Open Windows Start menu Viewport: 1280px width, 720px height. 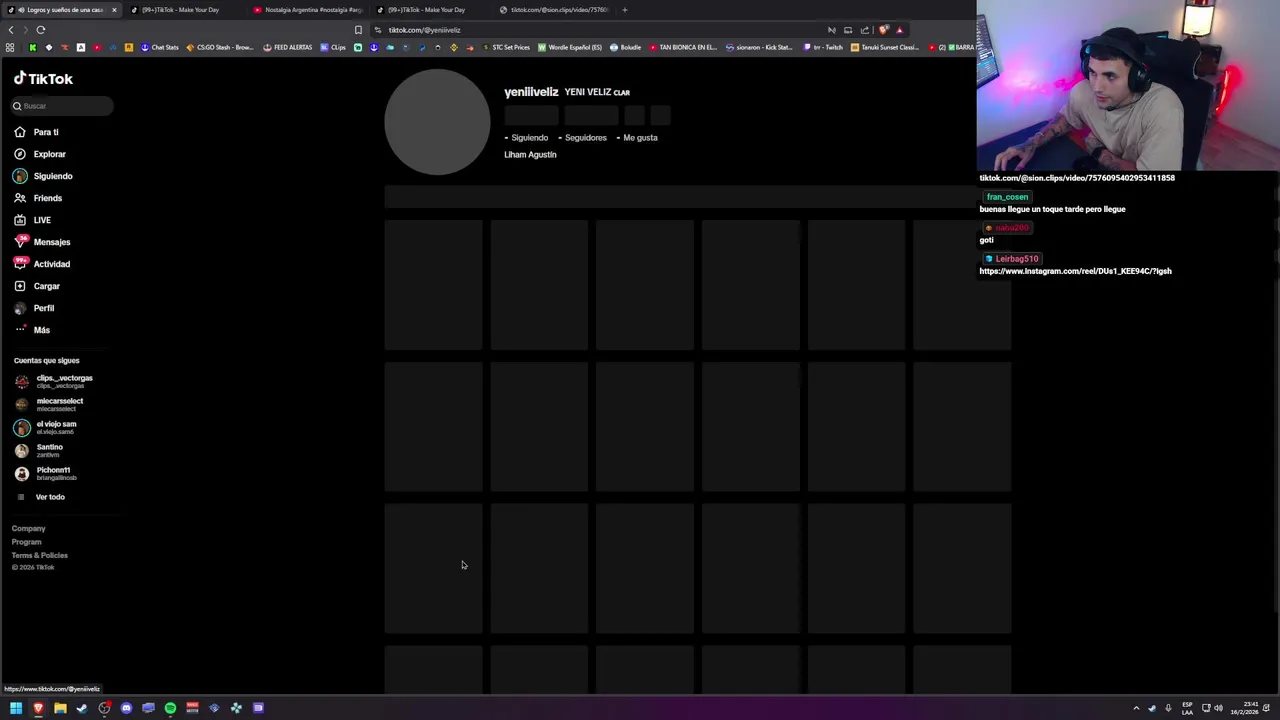[16, 708]
